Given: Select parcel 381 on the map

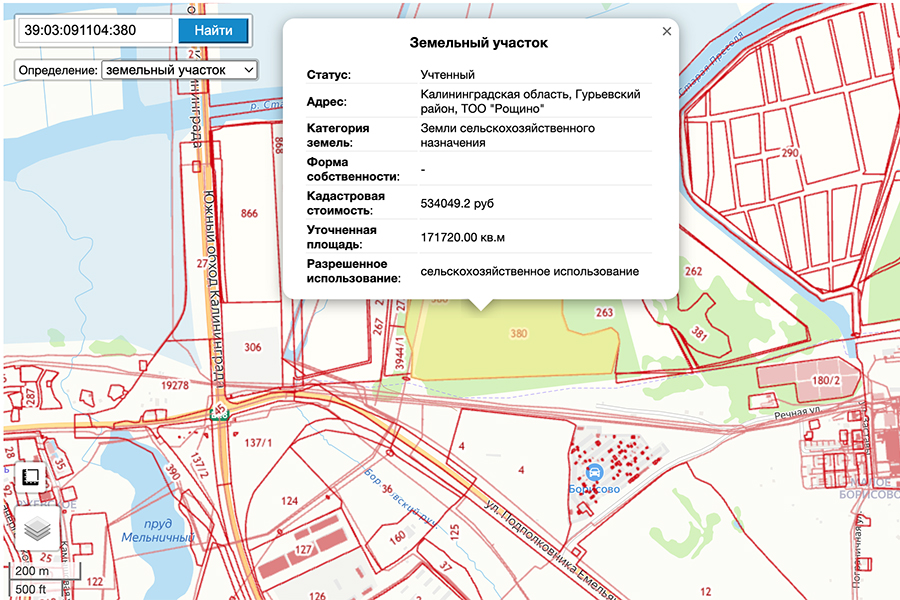Looking at the screenshot, I should coord(699,335).
